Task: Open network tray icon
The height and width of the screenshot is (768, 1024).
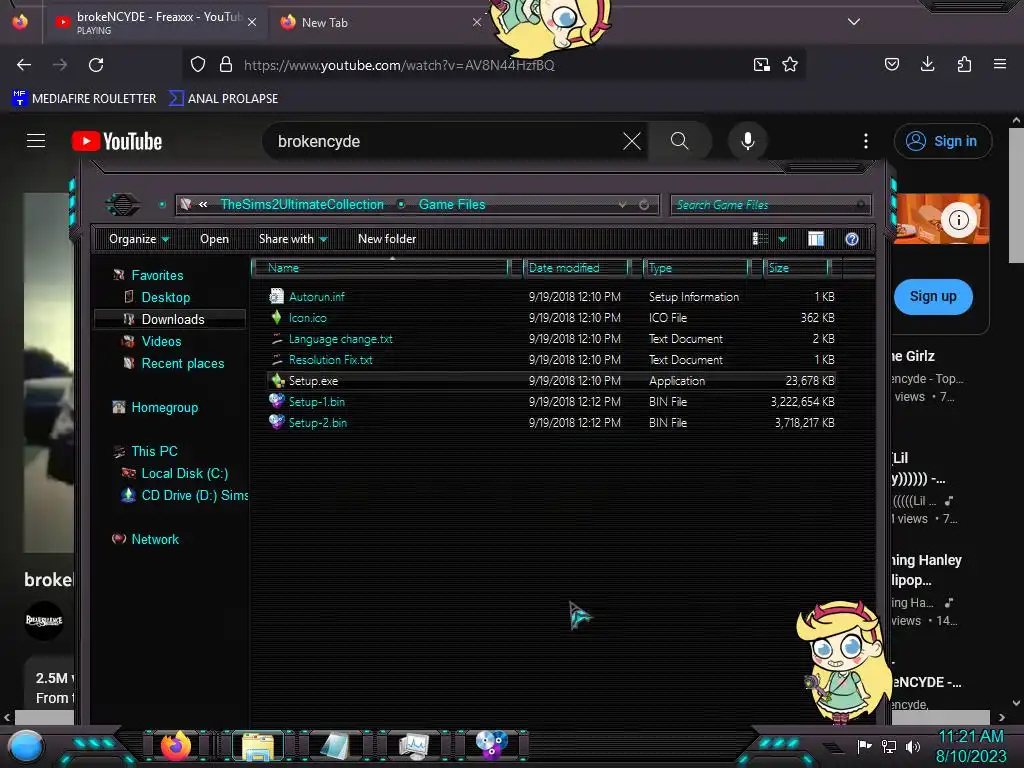Action: (x=889, y=746)
